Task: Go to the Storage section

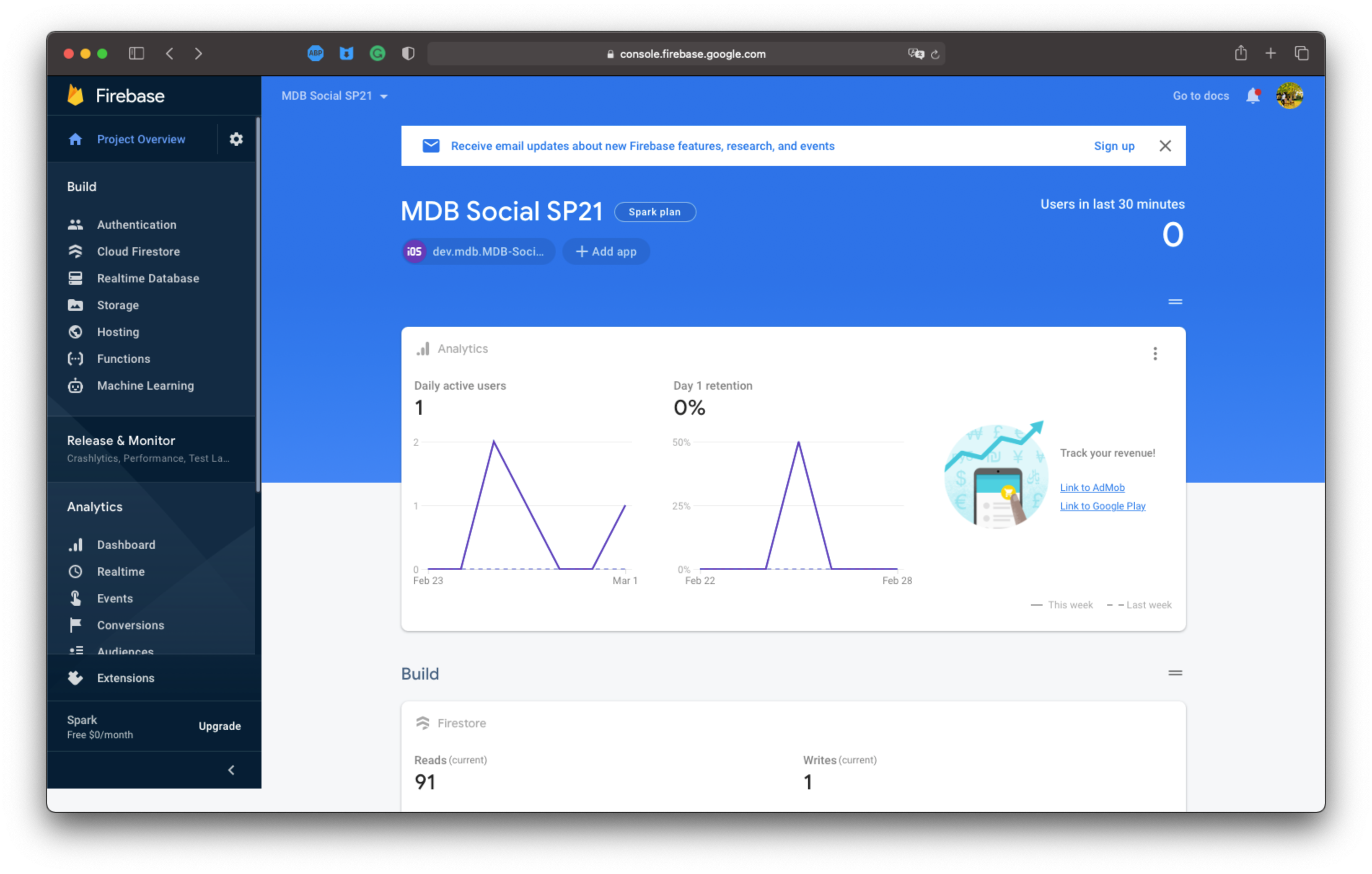Action: click(117, 305)
